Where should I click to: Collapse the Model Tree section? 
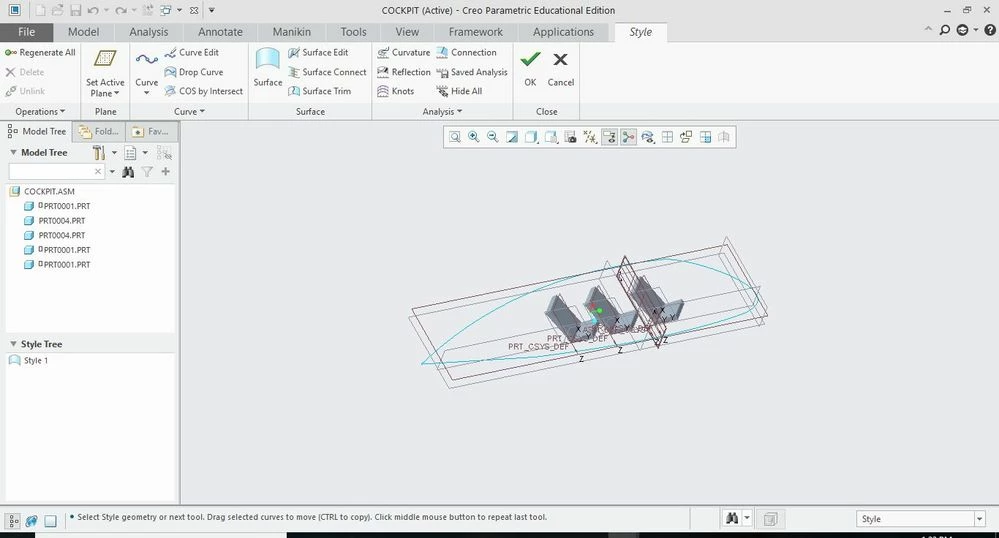[x=13, y=152]
